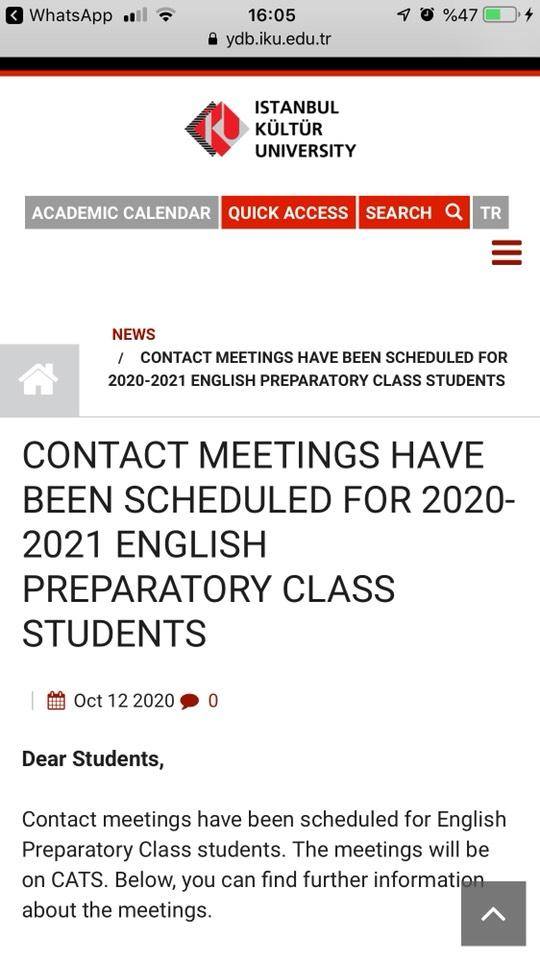
Task: Tap the Wi-Fi status icon
Action: pos(165,15)
